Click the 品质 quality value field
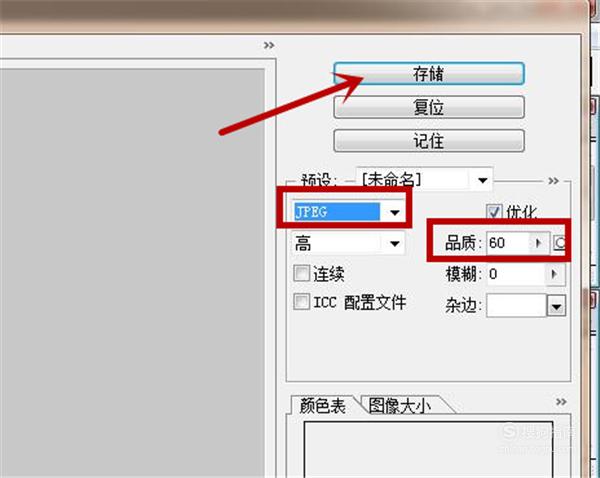 (x=507, y=243)
